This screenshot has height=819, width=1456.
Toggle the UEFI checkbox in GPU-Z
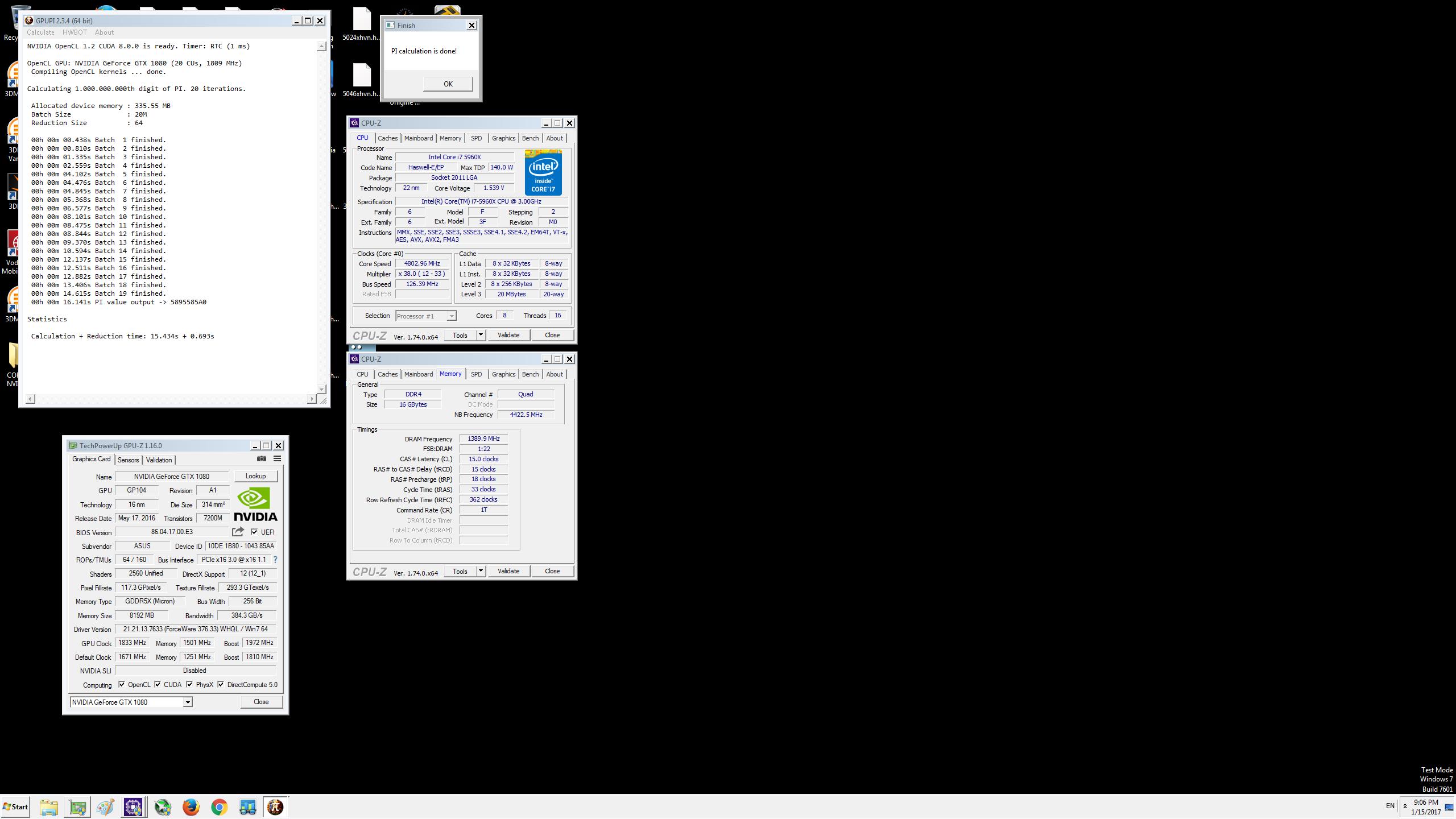coord(254,532)
